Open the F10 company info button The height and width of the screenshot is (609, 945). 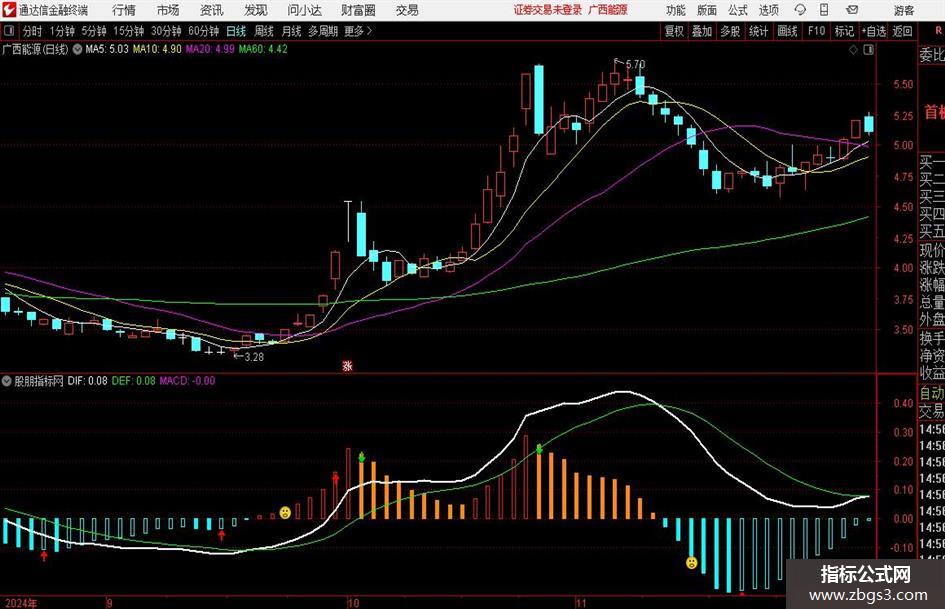pyautogui.click(x=816, y=31)
